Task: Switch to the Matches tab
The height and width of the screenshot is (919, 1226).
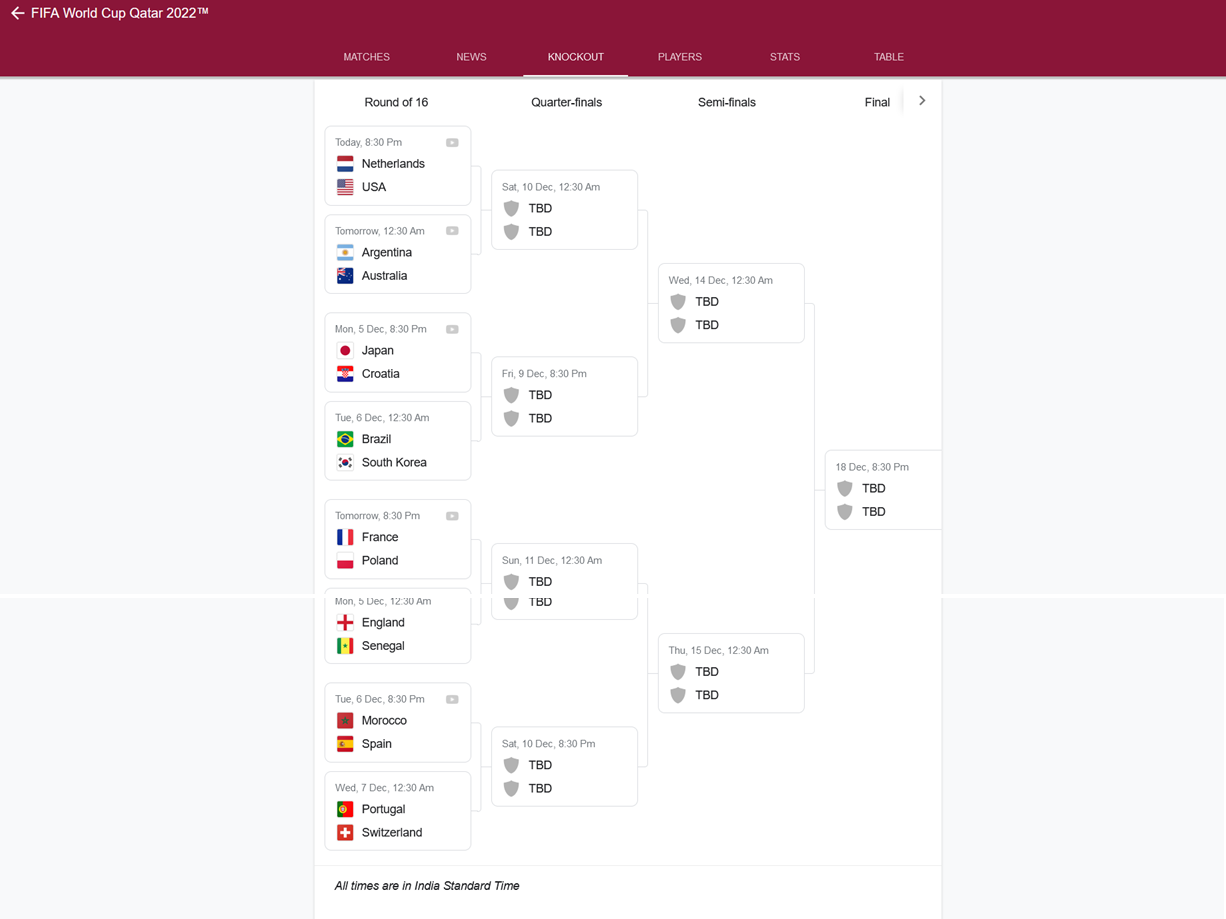Action: [366, 57]
